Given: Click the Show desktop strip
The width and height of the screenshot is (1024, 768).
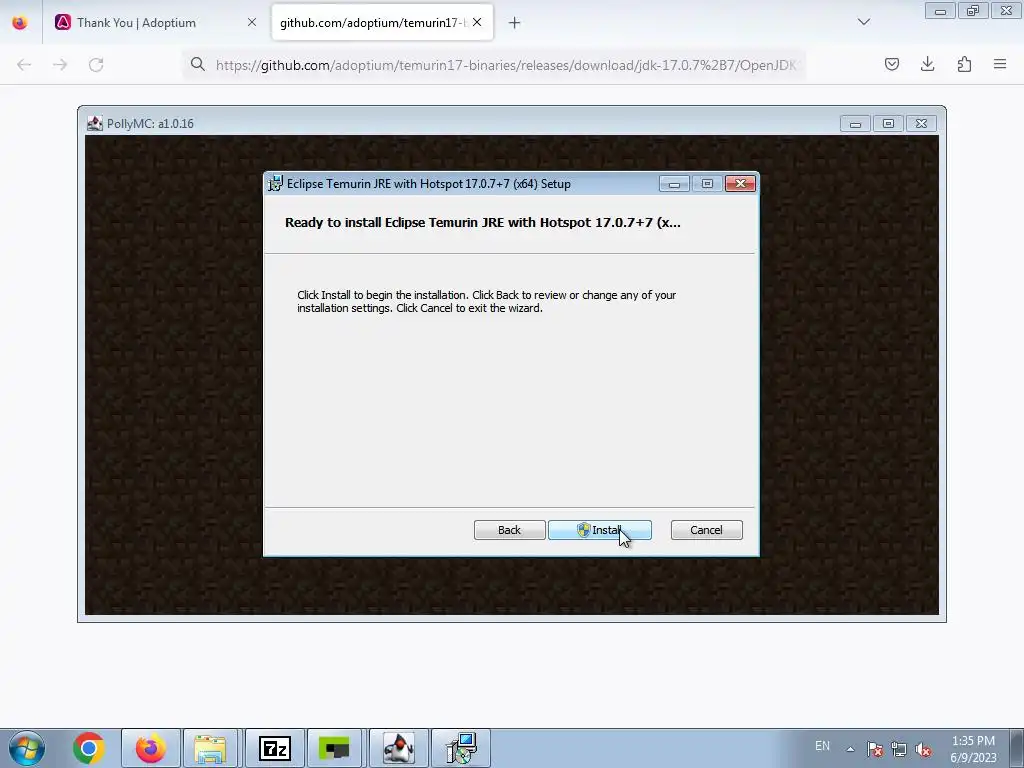Looking at the screenshot, I should tap(1017, 748).
